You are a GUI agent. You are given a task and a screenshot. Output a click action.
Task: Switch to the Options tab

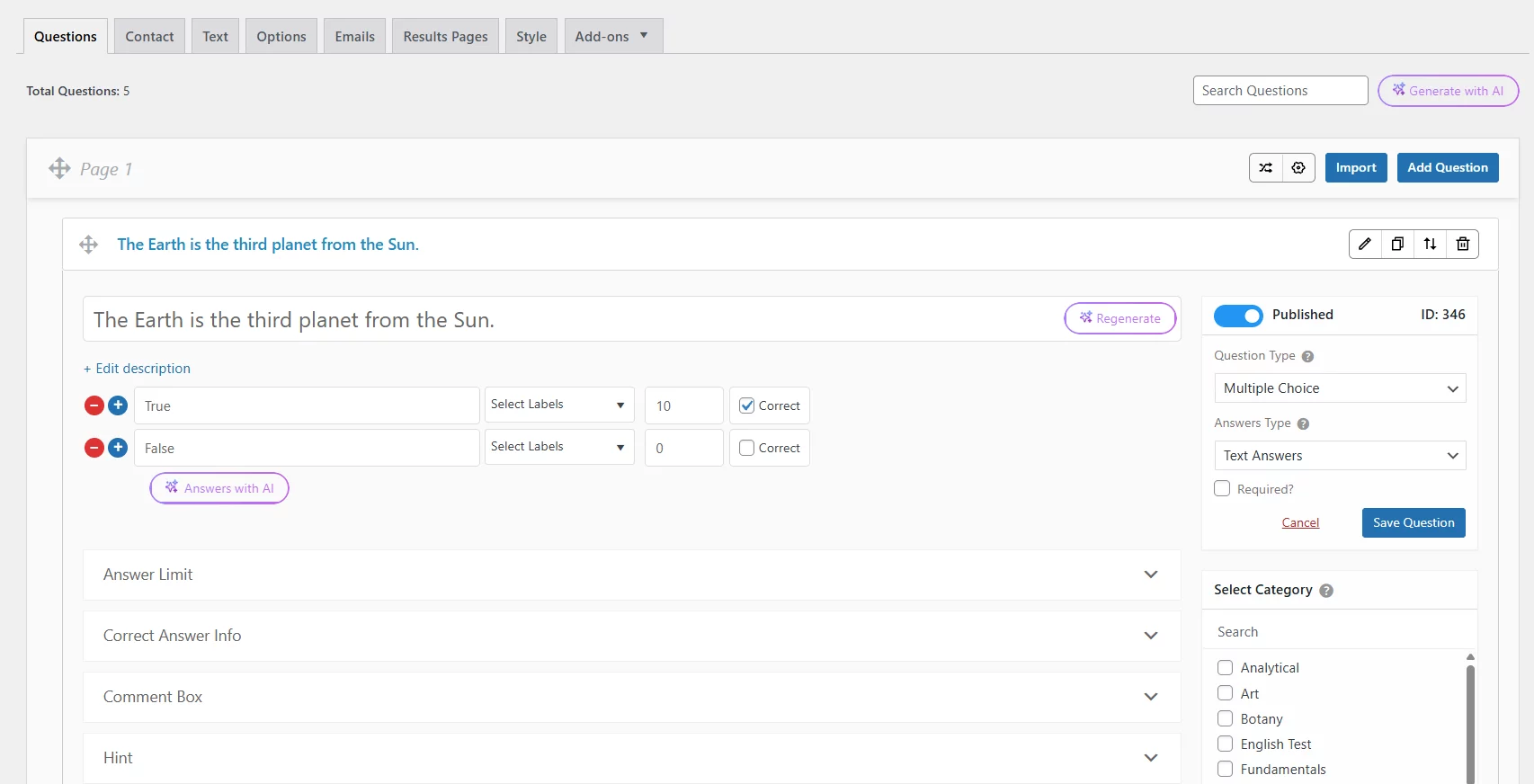tap(281, 36)
